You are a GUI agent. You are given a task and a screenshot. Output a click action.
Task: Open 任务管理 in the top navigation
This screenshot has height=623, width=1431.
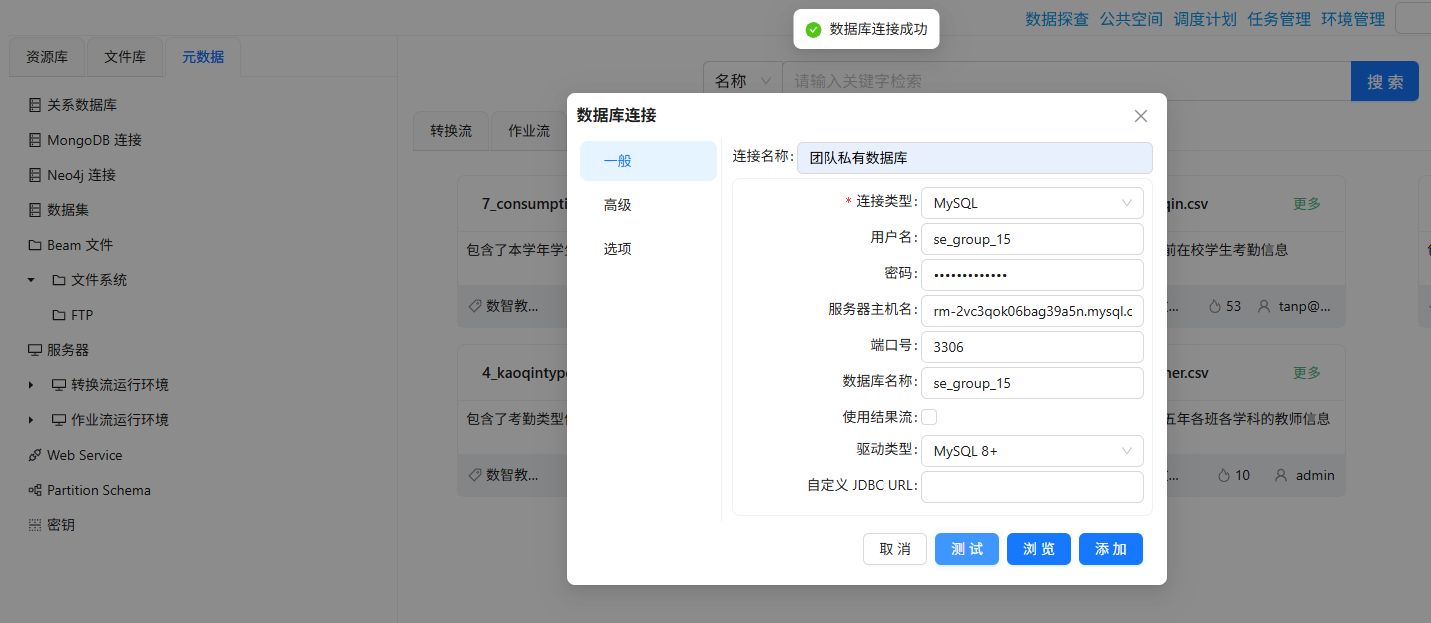(x=1279, y=19)
